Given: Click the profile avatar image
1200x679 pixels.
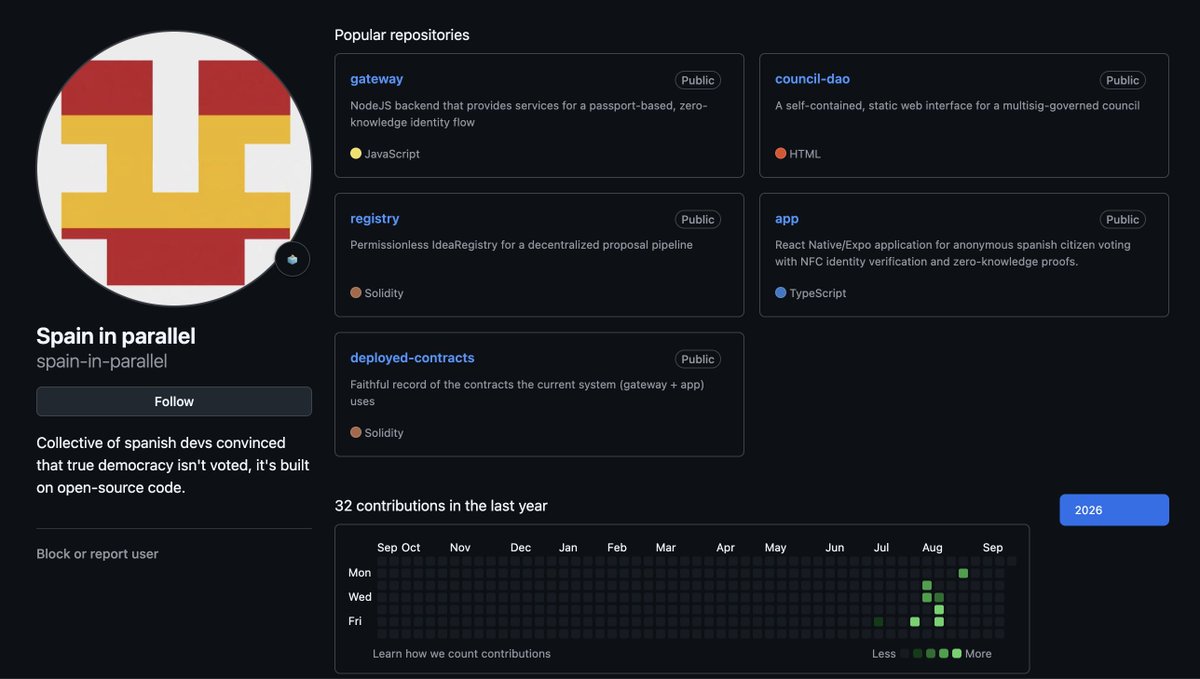Looking at the screenshot, I should click(x=174, y=169).
